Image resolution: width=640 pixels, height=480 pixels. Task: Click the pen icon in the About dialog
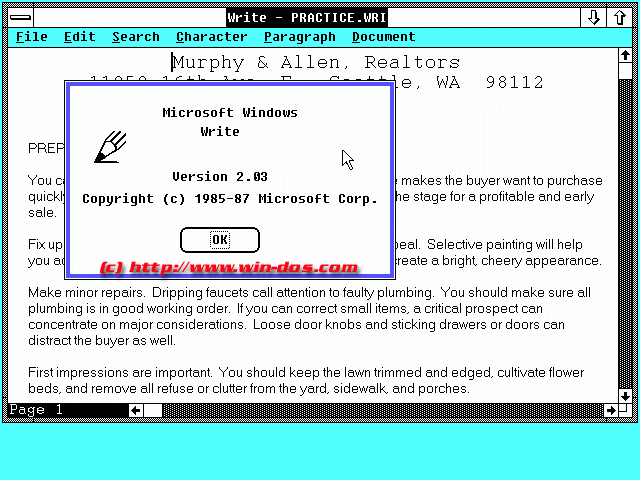coord(110,146)
